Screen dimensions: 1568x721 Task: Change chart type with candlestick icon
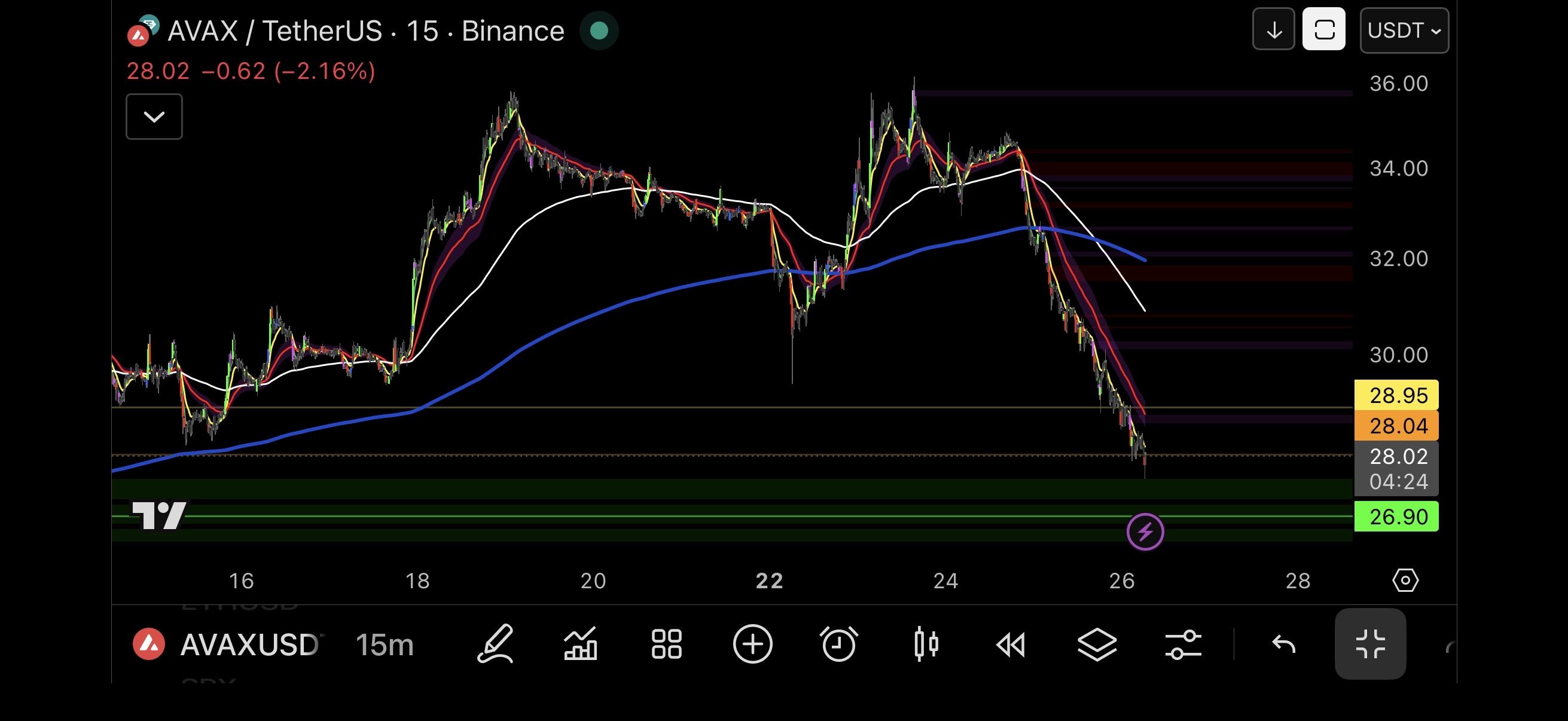(926, 644)
